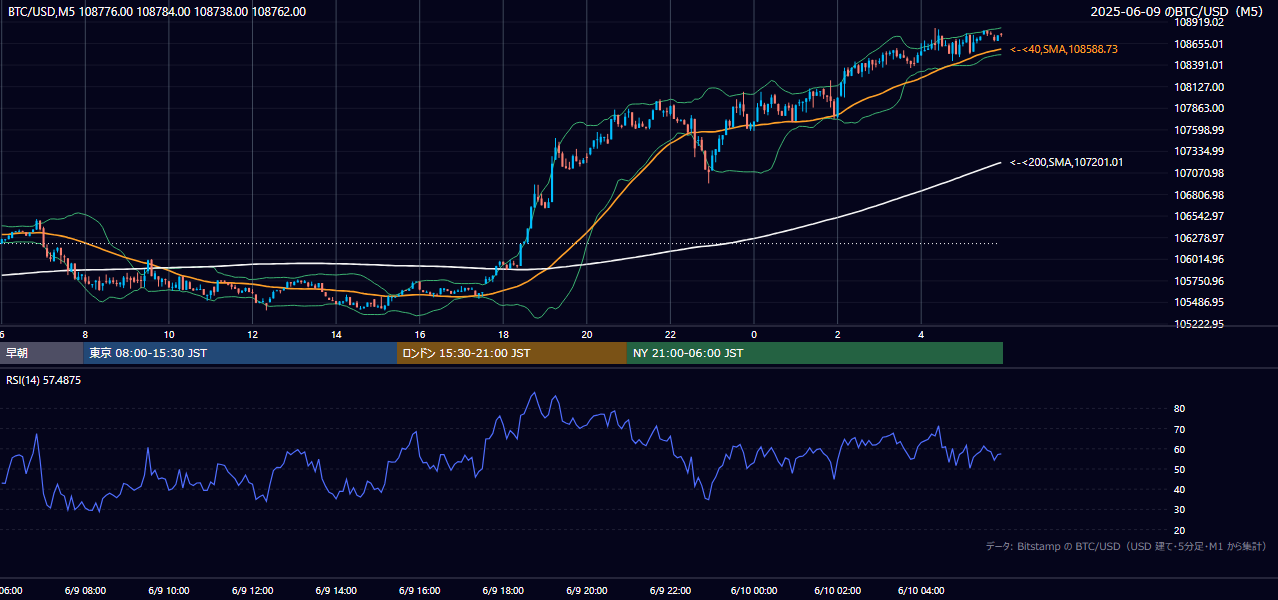Click the BTC/USD,M5 OHLC header text
The height and width of the screenshot is (600, 1278).
click(x=157, y=12)
